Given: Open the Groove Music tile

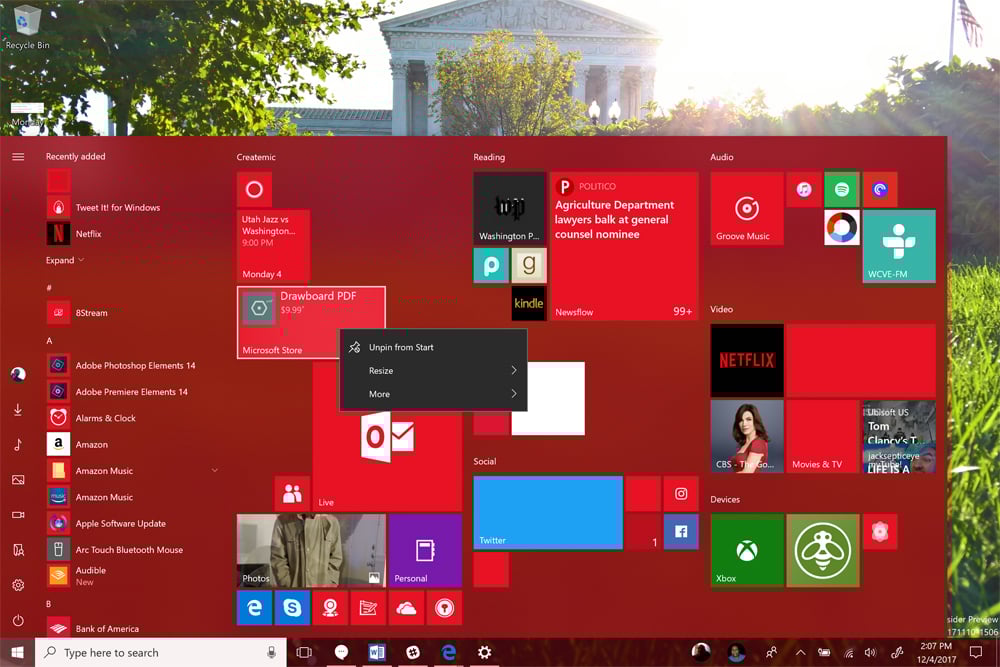Looking at the screenshot, I should 746,208.
